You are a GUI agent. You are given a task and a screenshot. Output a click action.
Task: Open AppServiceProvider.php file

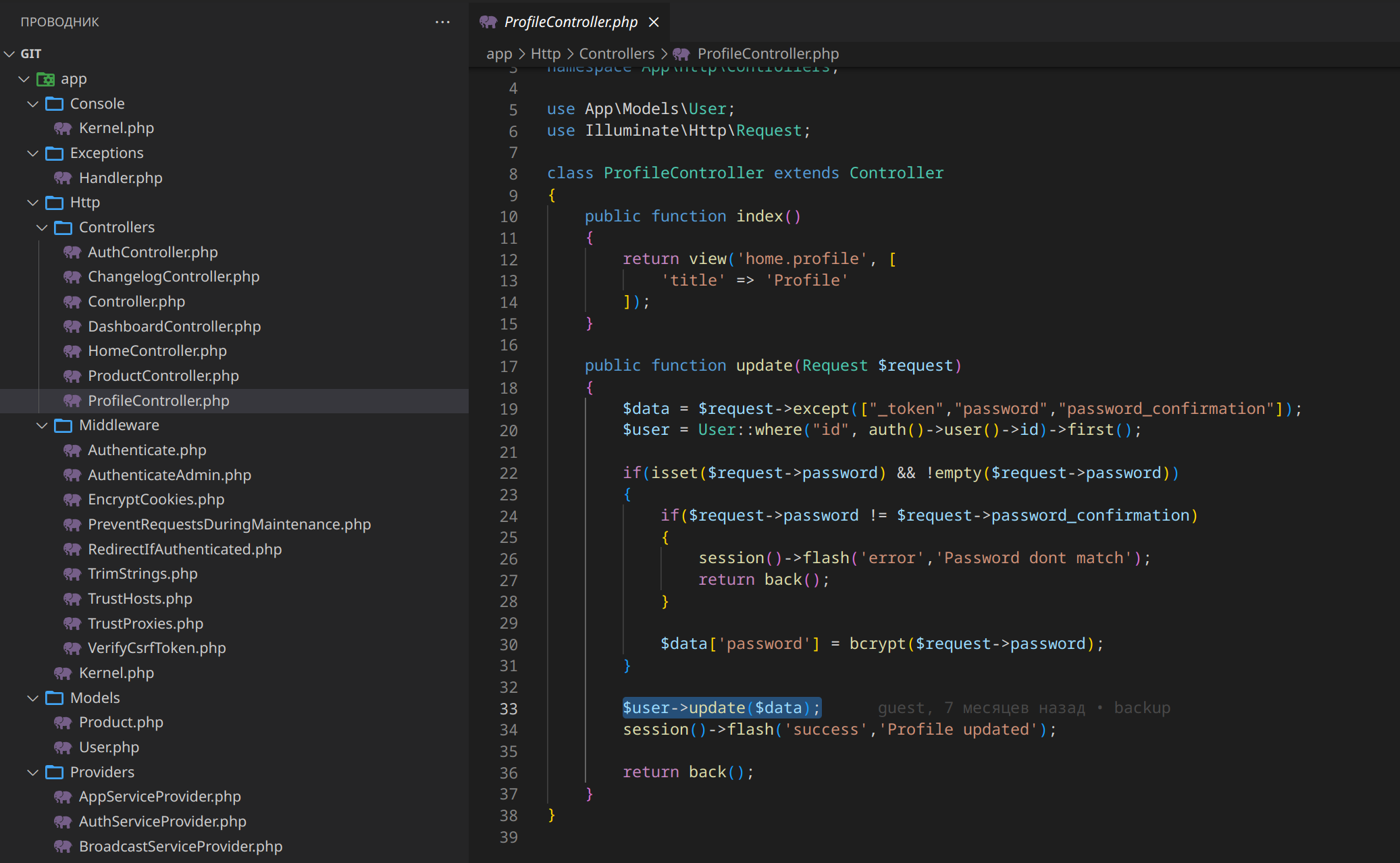coord(160,797)
